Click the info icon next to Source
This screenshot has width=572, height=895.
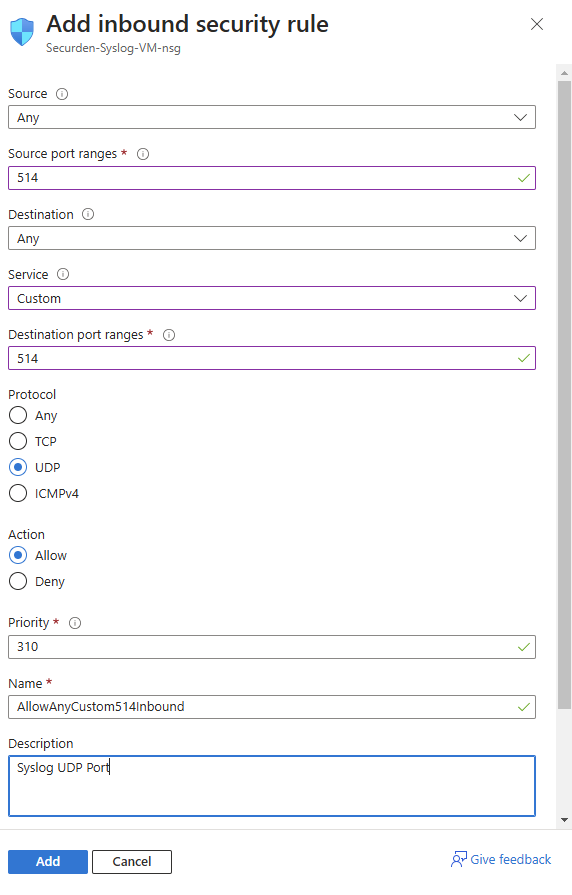[62, 94]
